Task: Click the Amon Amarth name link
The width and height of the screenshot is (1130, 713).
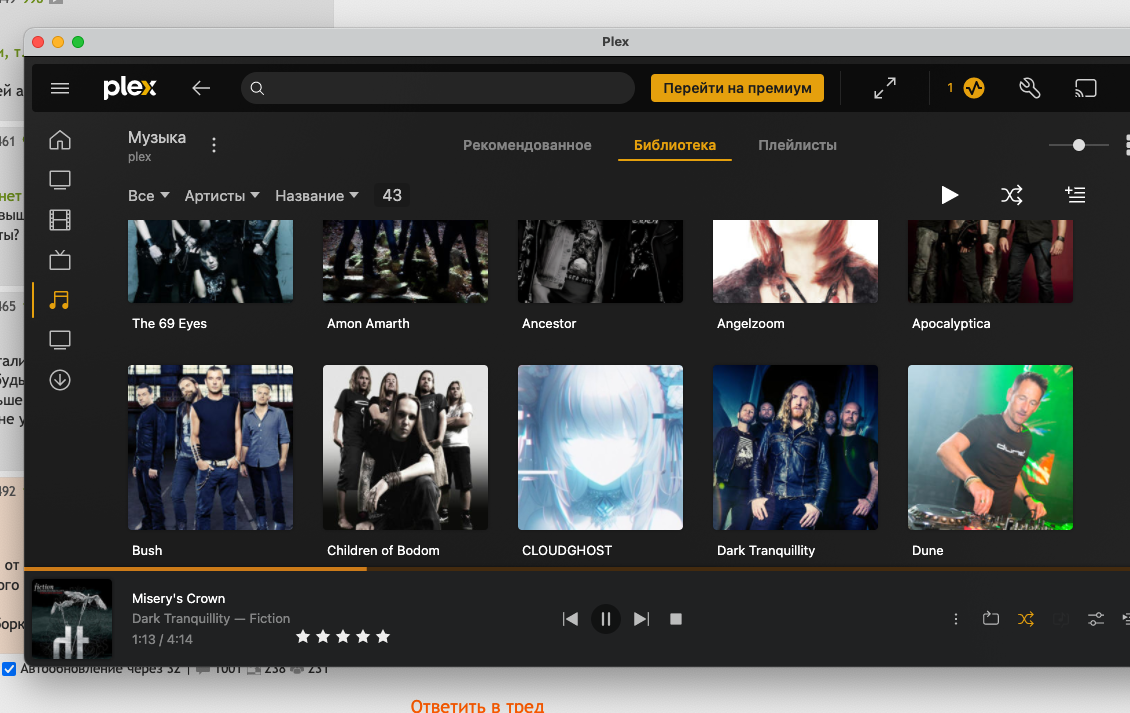Action: [x=368, y=324]
